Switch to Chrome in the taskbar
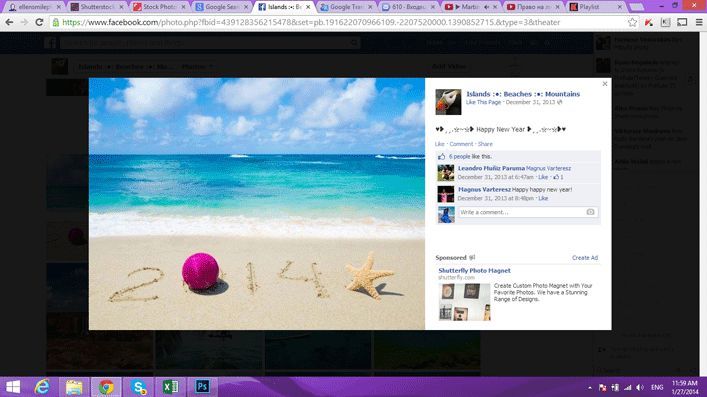This screenshot has height=397, width=707. click(x=106, y=387)
